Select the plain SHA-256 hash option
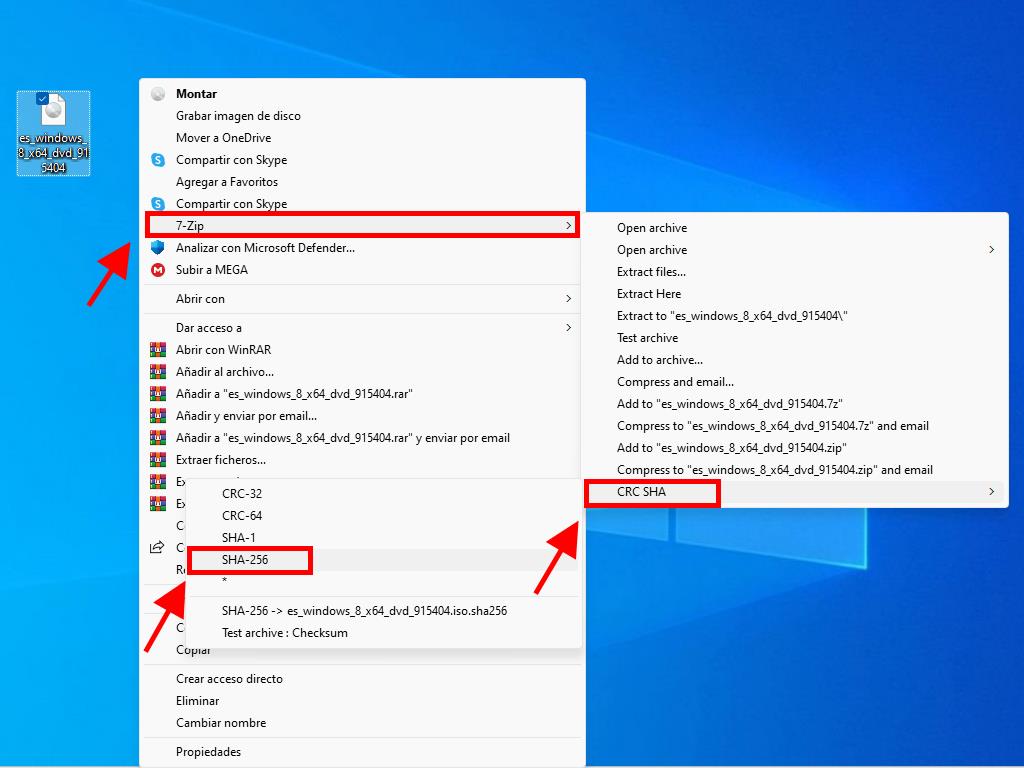The image size is (1024, 768). 245,560
